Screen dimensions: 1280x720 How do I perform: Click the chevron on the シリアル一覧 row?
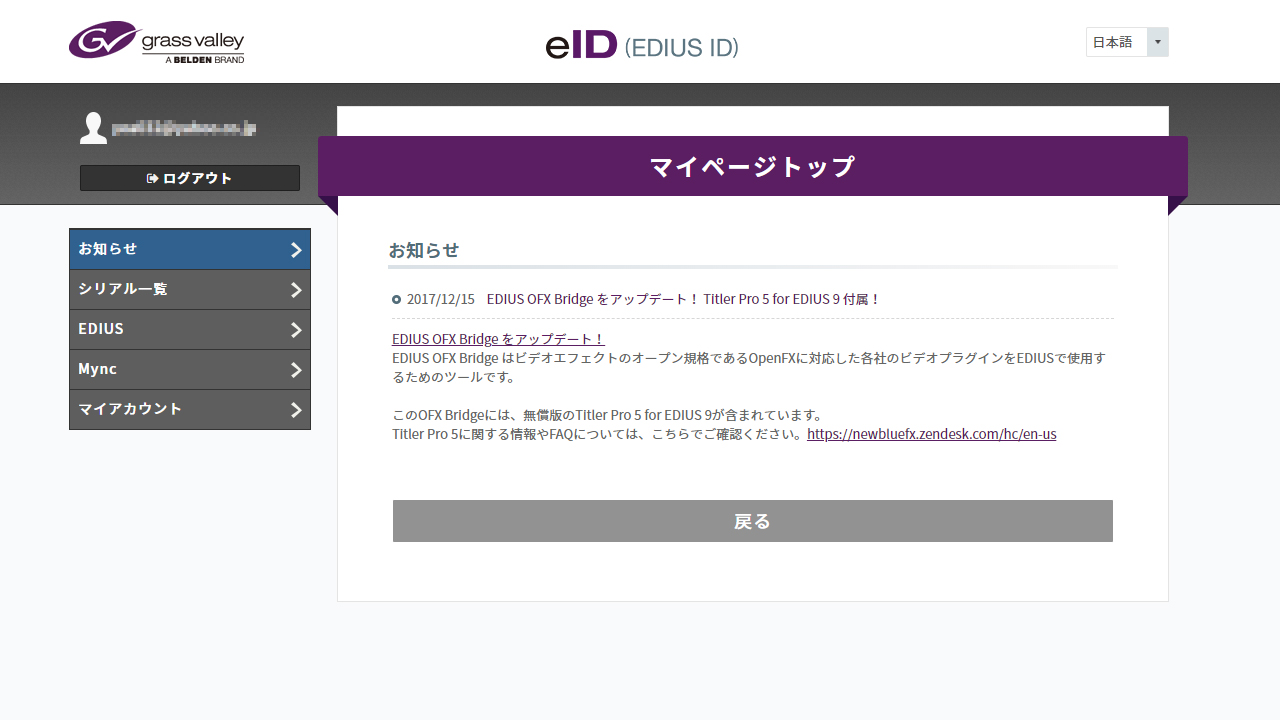pos(296,290)
